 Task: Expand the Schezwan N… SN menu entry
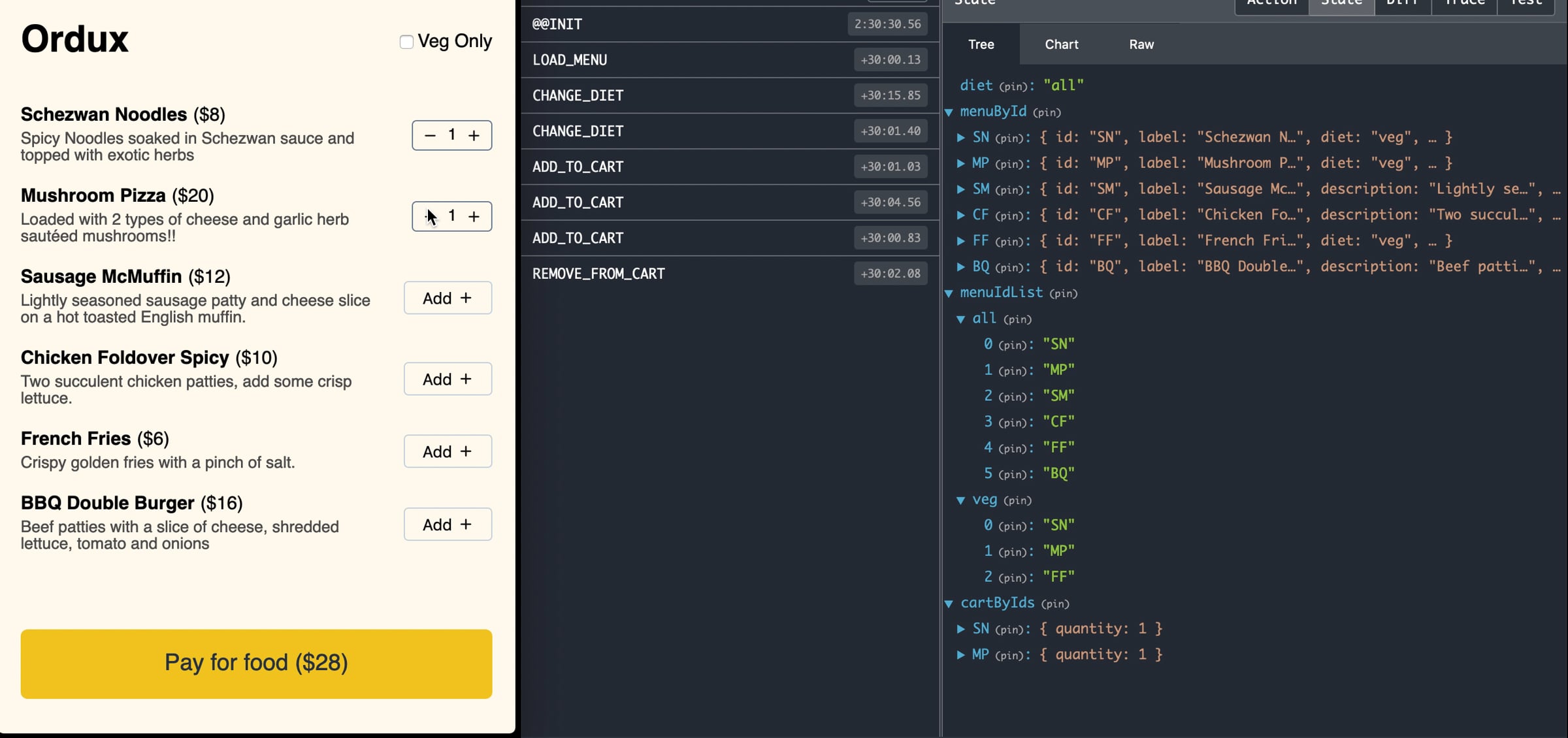(961, 138)
